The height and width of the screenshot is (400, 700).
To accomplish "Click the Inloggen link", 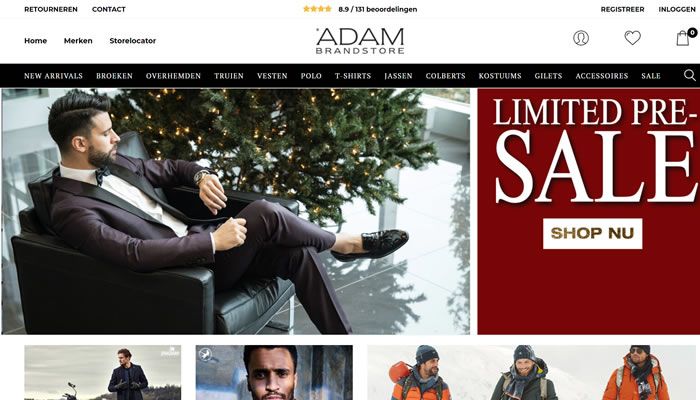I will [x=677, y=9].
